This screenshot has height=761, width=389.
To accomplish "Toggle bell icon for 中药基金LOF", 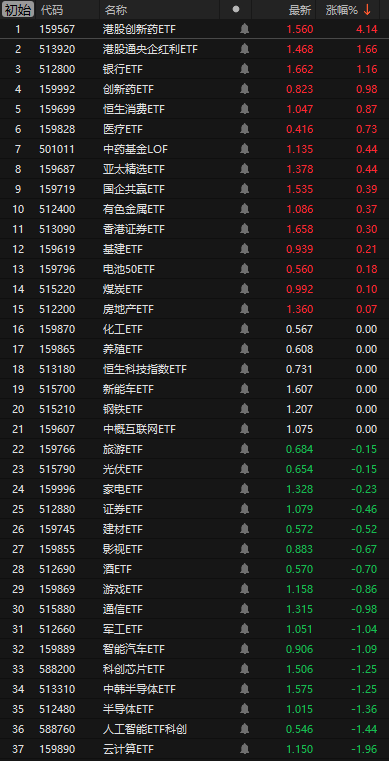I will pyautogui.click(x=244, y=149).
